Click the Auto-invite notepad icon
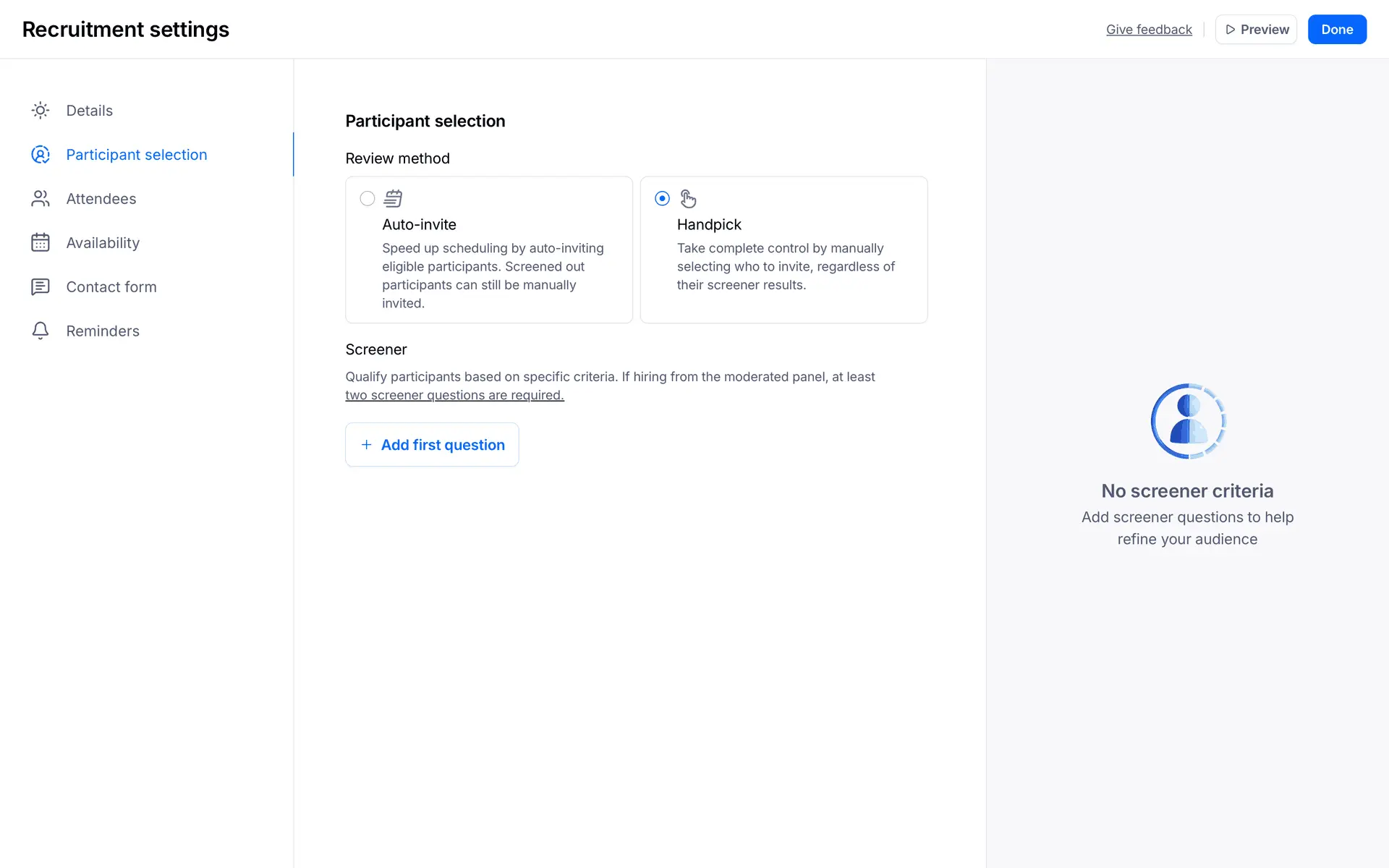Screen dimensions: 1389x868 tap(393, 198)
